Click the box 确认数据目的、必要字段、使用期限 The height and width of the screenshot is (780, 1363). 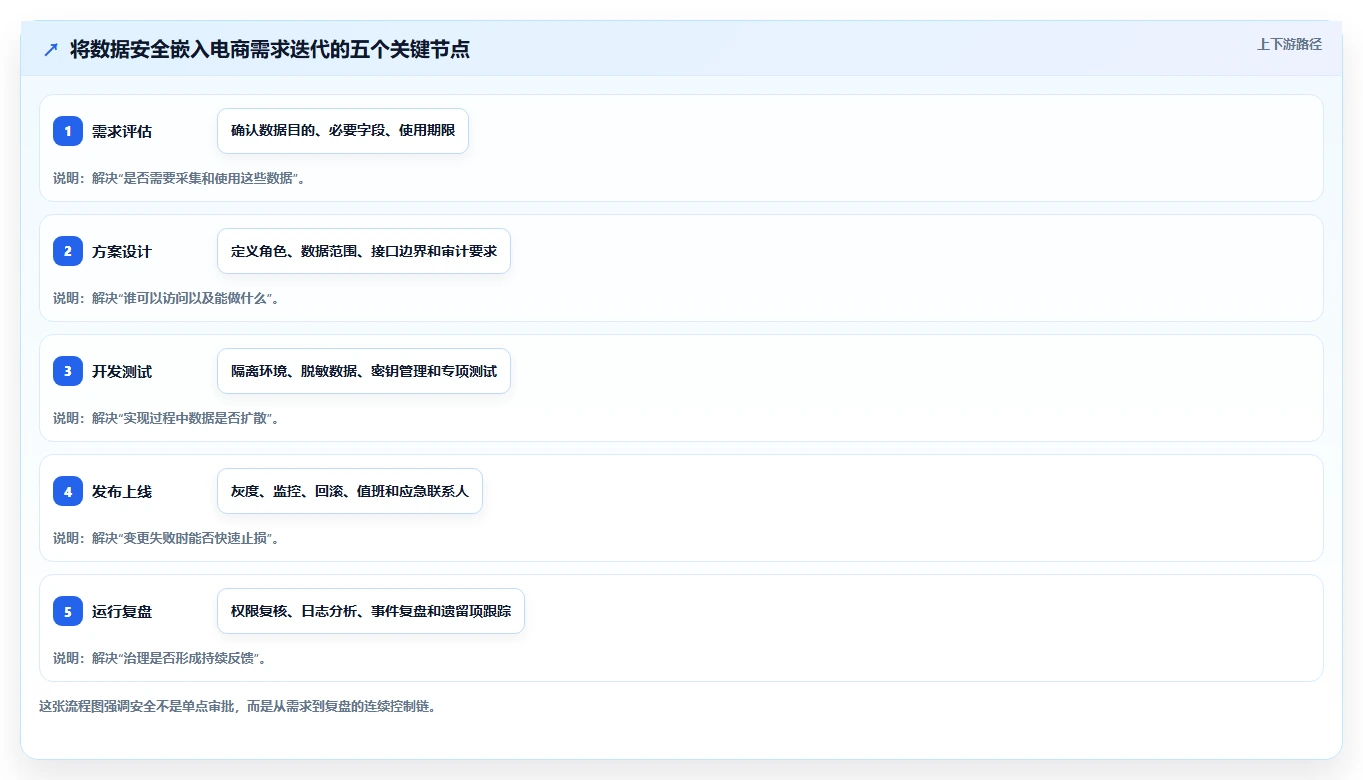coord(343,131)
